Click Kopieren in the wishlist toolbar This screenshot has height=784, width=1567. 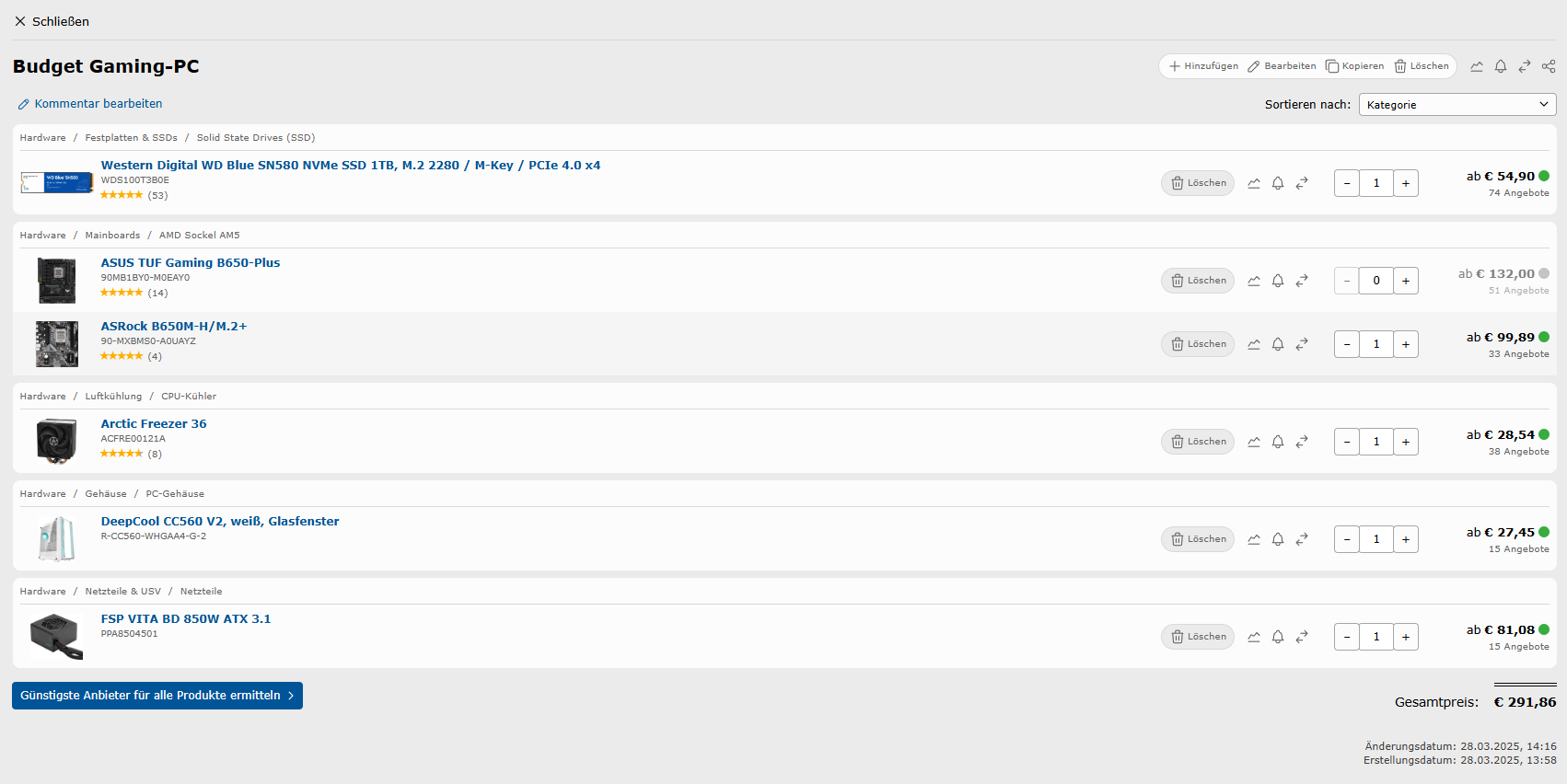(x=1354, y=66)
